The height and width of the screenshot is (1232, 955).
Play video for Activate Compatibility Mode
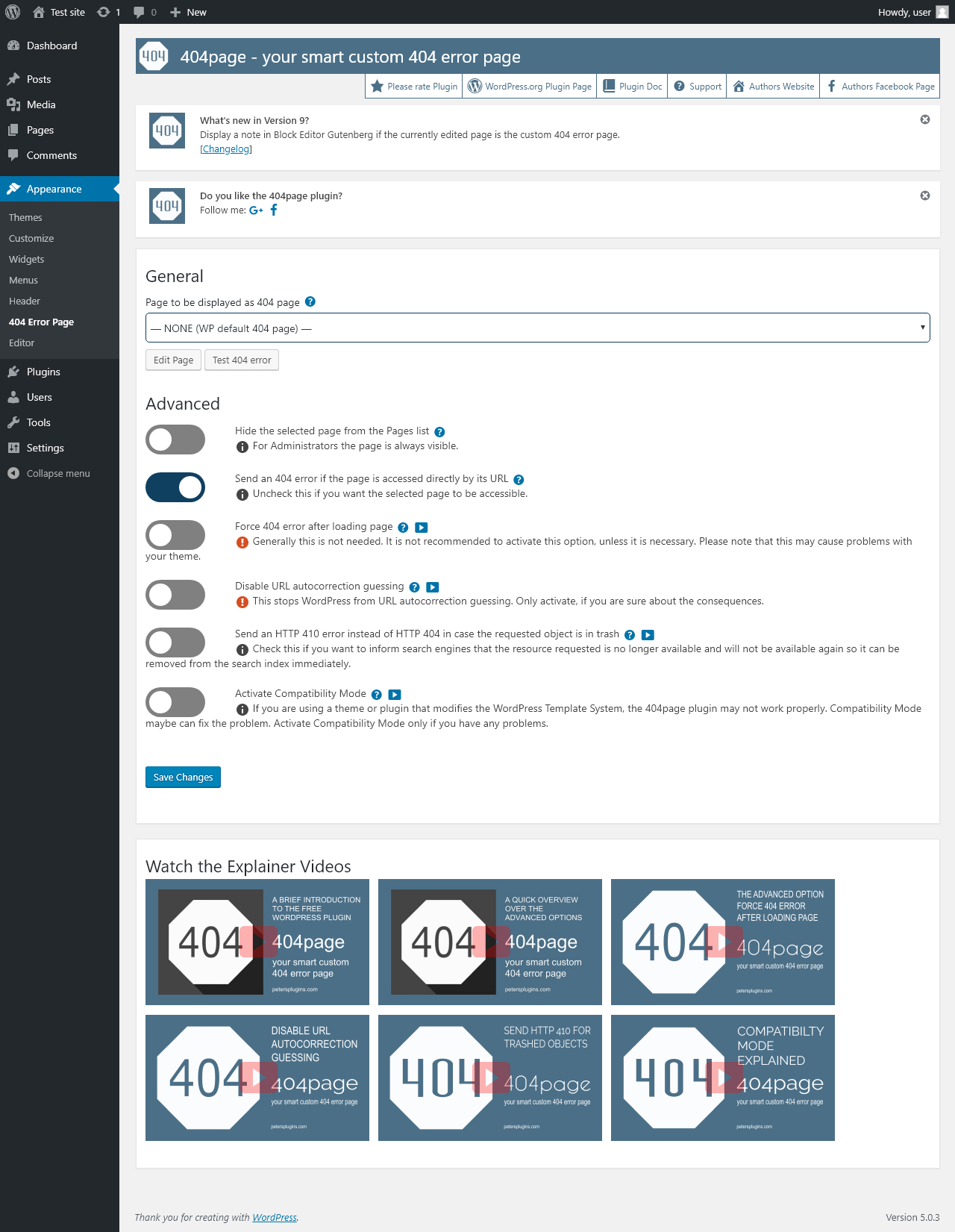pyautogui.click(x=395, y=694)
